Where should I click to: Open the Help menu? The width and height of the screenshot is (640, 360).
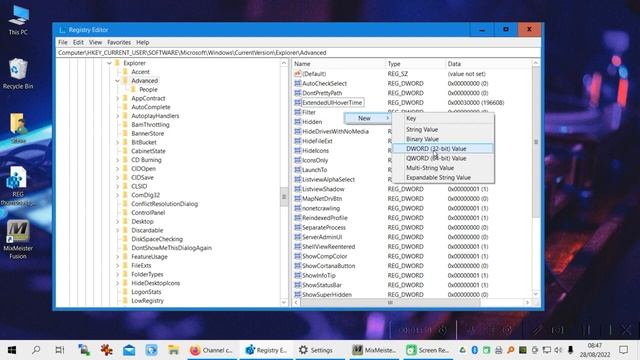pyautogui.click(x=142, y=42)
